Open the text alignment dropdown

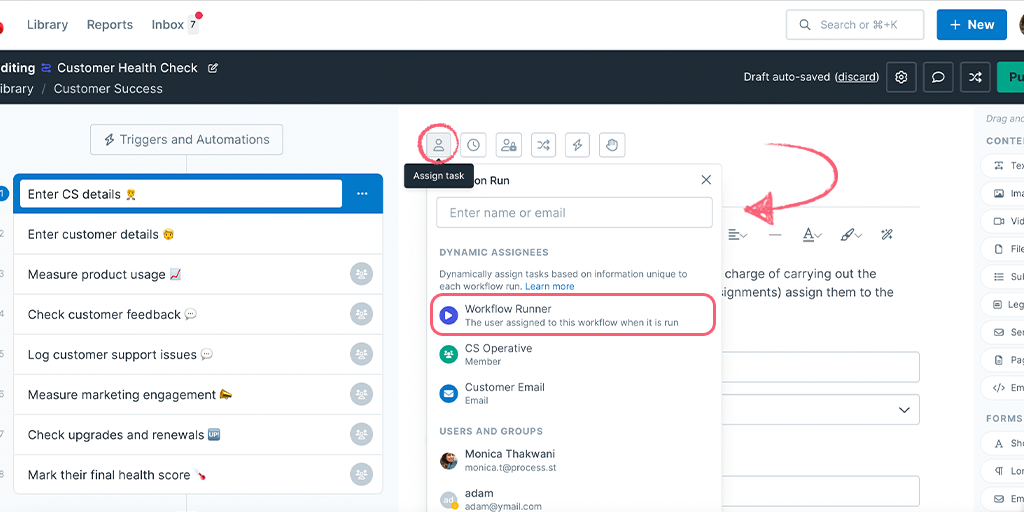[738, 235]
